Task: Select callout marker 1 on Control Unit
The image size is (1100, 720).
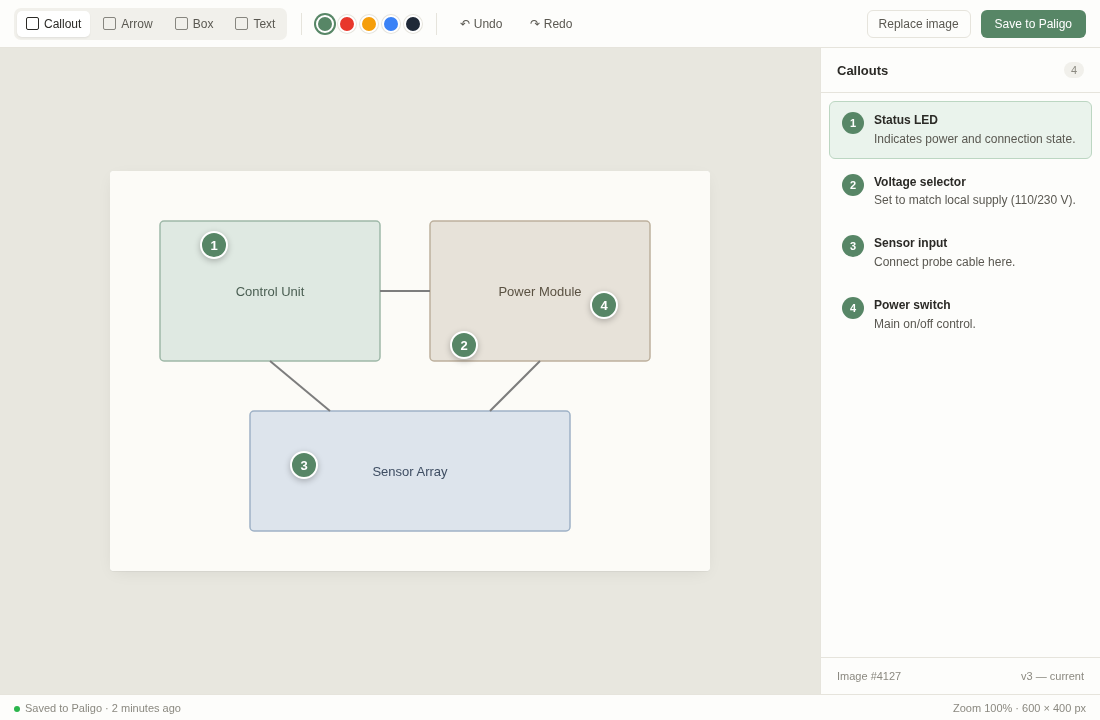Action: tap(214, 246)
